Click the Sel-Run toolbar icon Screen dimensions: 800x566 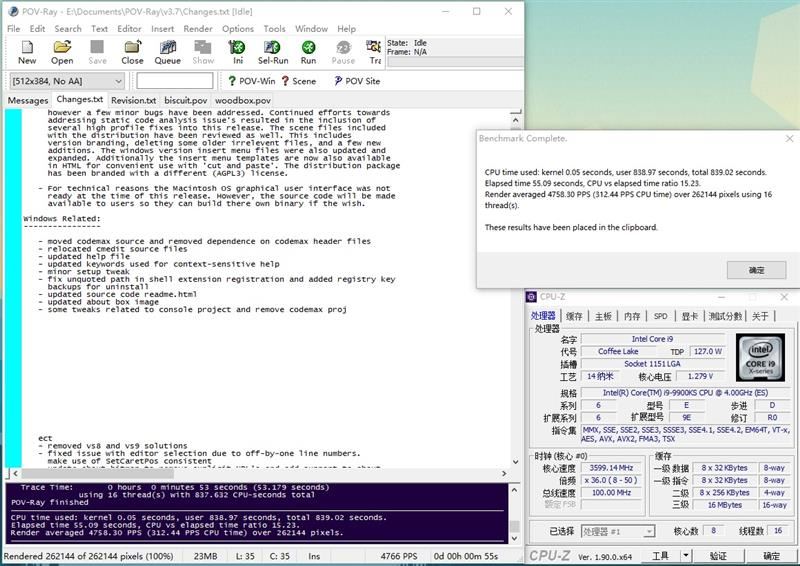(273, 53)
